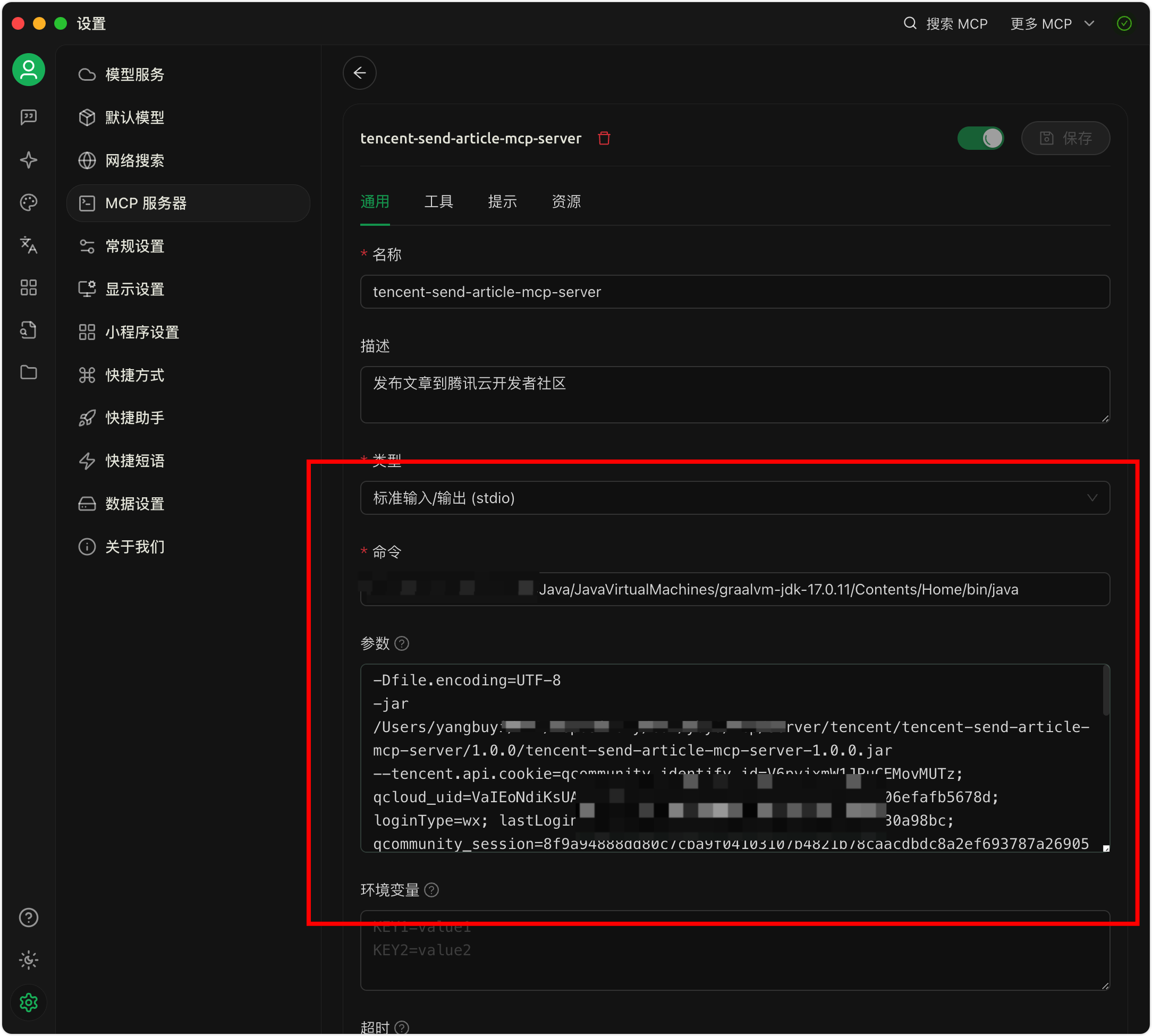
Task: Open the chat assistant icon in left rail
Action: pos(29,117)
